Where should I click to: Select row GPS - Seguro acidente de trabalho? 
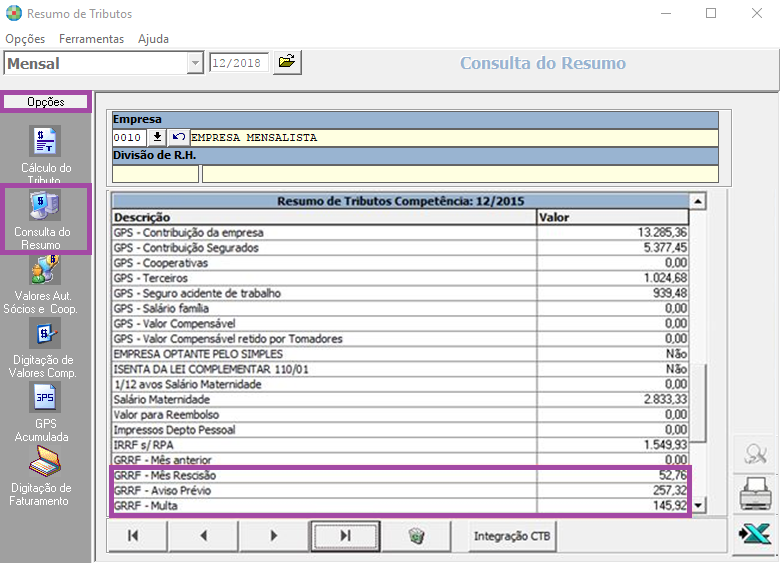click(x=400, y=293)
